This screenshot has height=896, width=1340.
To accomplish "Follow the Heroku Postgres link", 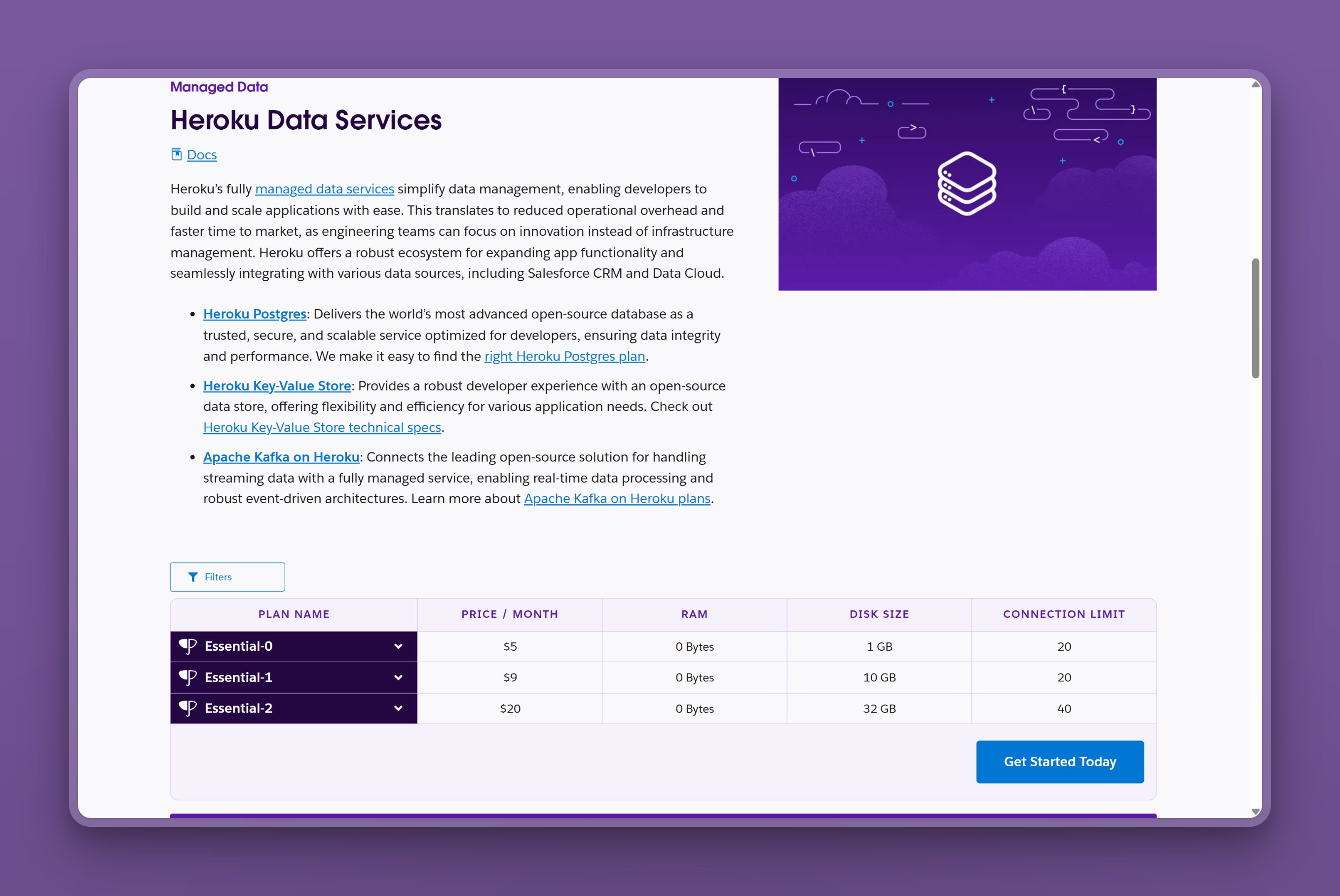I will pos(255,314).
